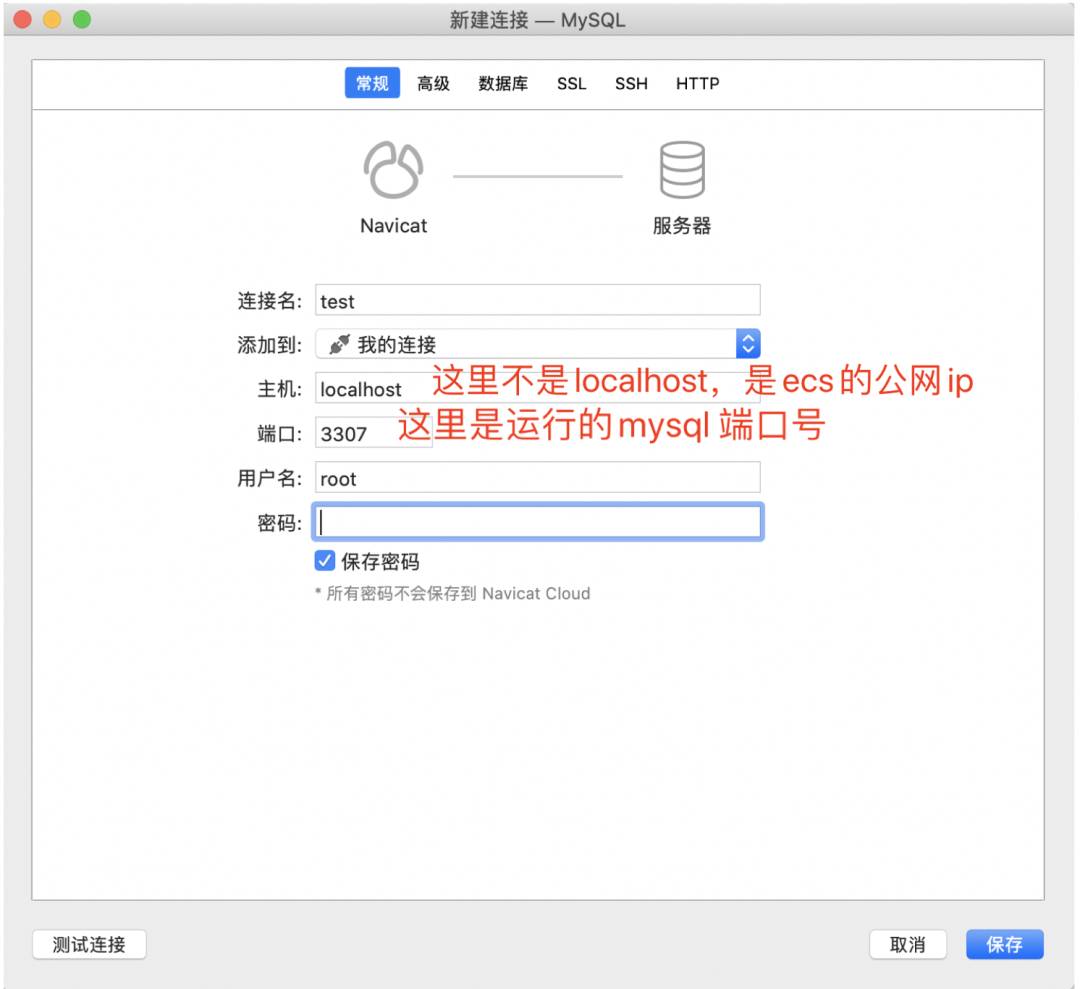Image resolution: width=1080 pixels, height=989 pixels.
Task: Minimize the 新建连接 window
Action: [52, 19]
